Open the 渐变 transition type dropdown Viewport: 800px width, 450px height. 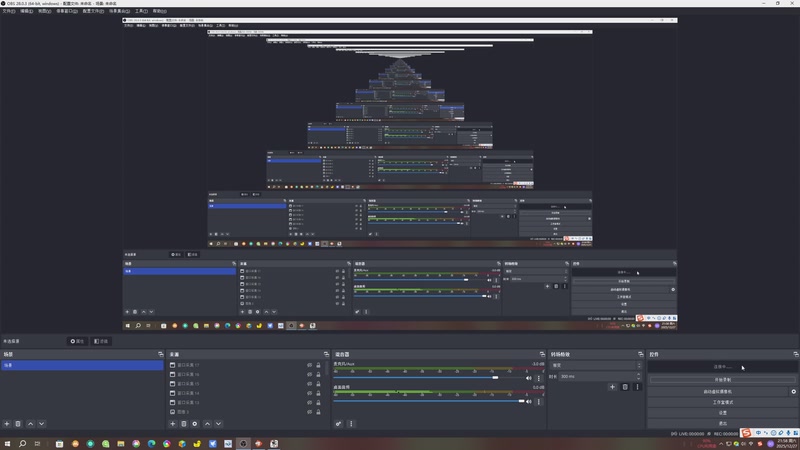pyautogui.click(x=596, y=365)
